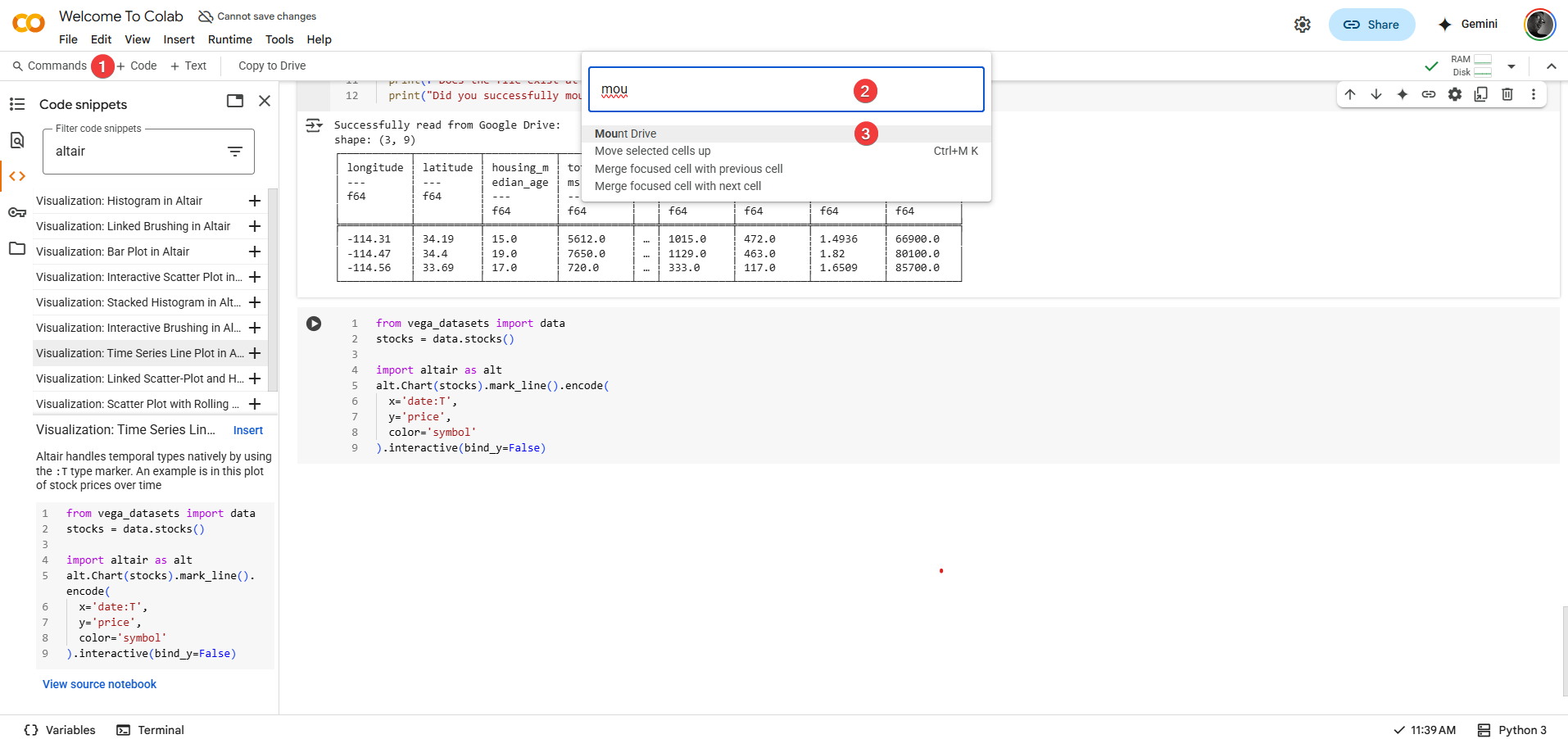Viewport: 1568px width, 739px height.
Task: Open the Insert menu
Action: (179, 39)
